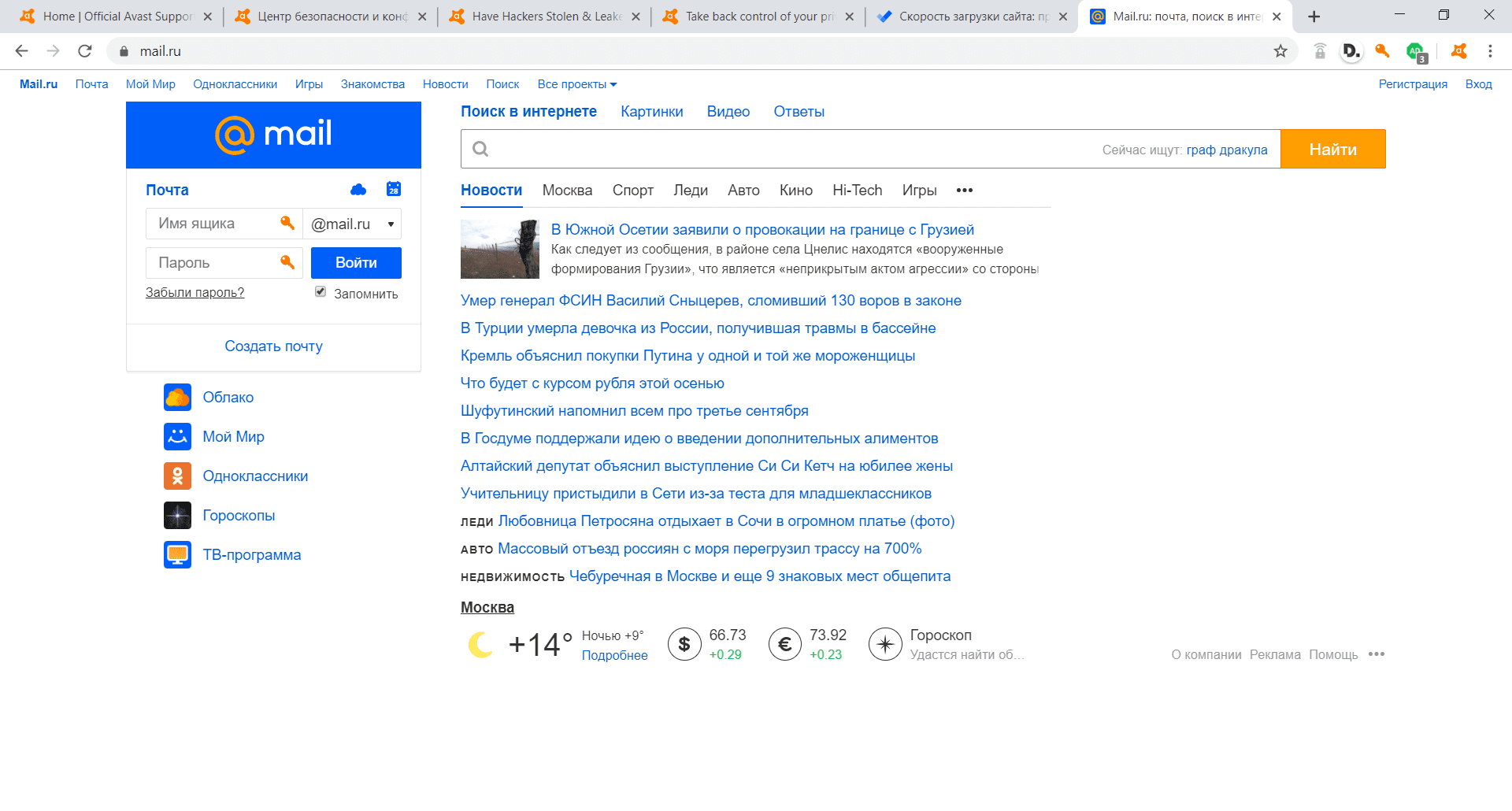Open the Москва weather heading link
The image size is (1512, 811).
[487, 607]
